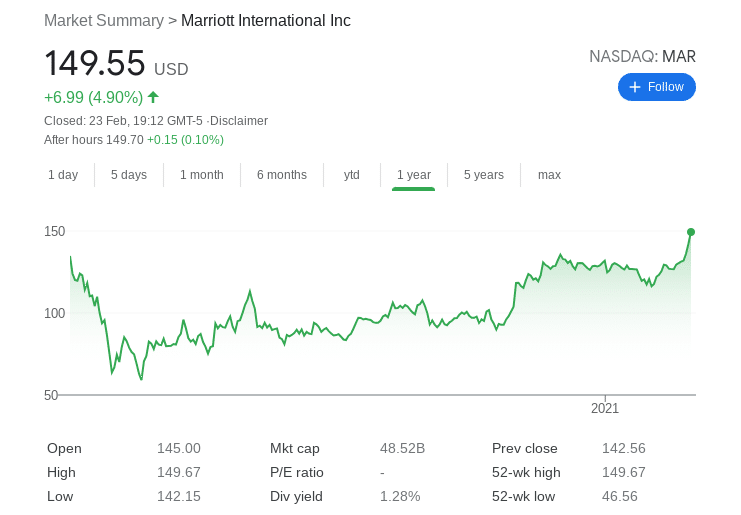Follow the Marriott International stock

click(657, 87)
